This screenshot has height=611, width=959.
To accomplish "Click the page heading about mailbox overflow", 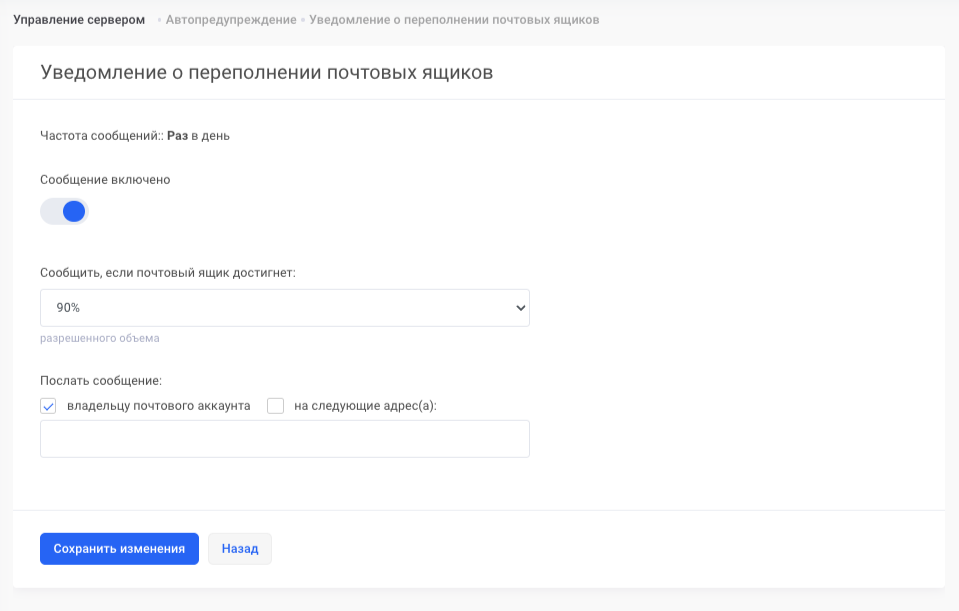I will 266,73.
